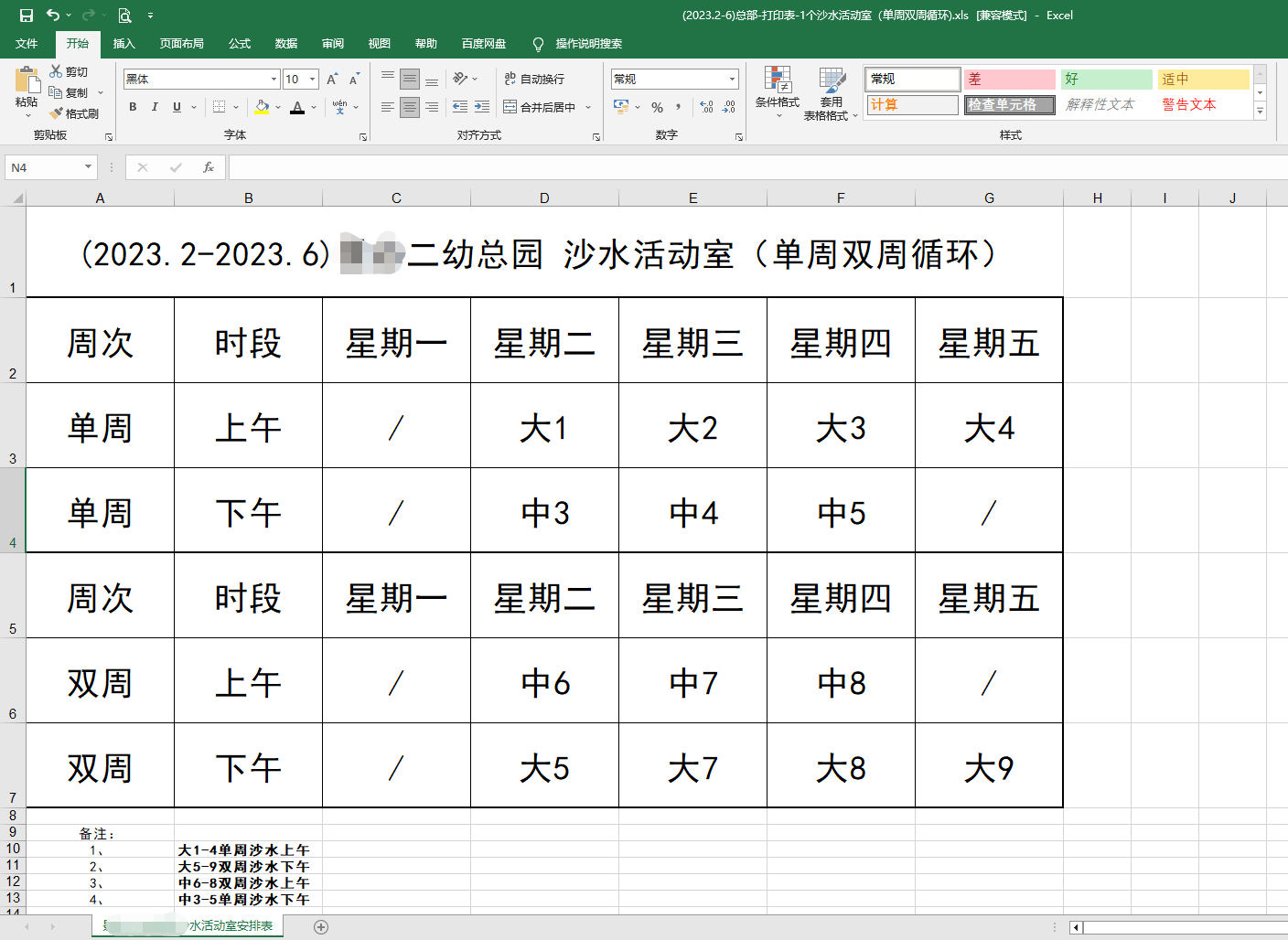Apply the 差 cell style
Screen dimensions: 1288x940
coord(1009,80)
